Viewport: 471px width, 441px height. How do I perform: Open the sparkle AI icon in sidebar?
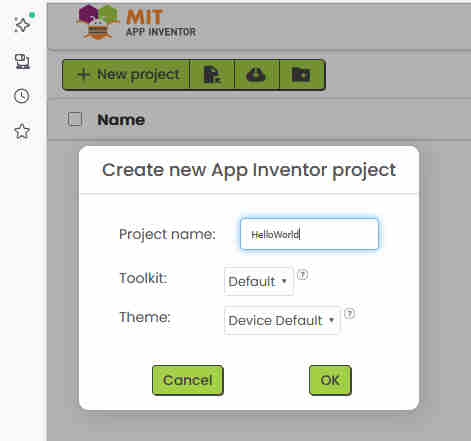click(22, 25)
